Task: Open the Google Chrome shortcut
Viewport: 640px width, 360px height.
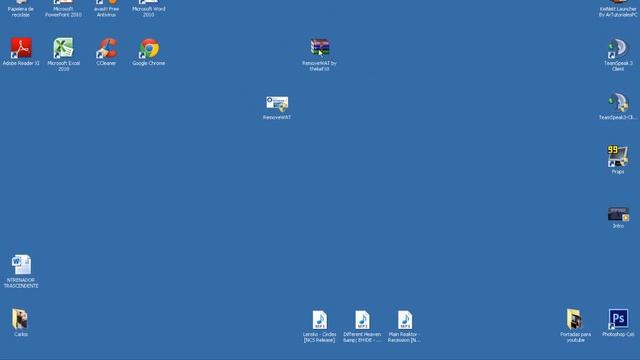Action: pos(149,48)
